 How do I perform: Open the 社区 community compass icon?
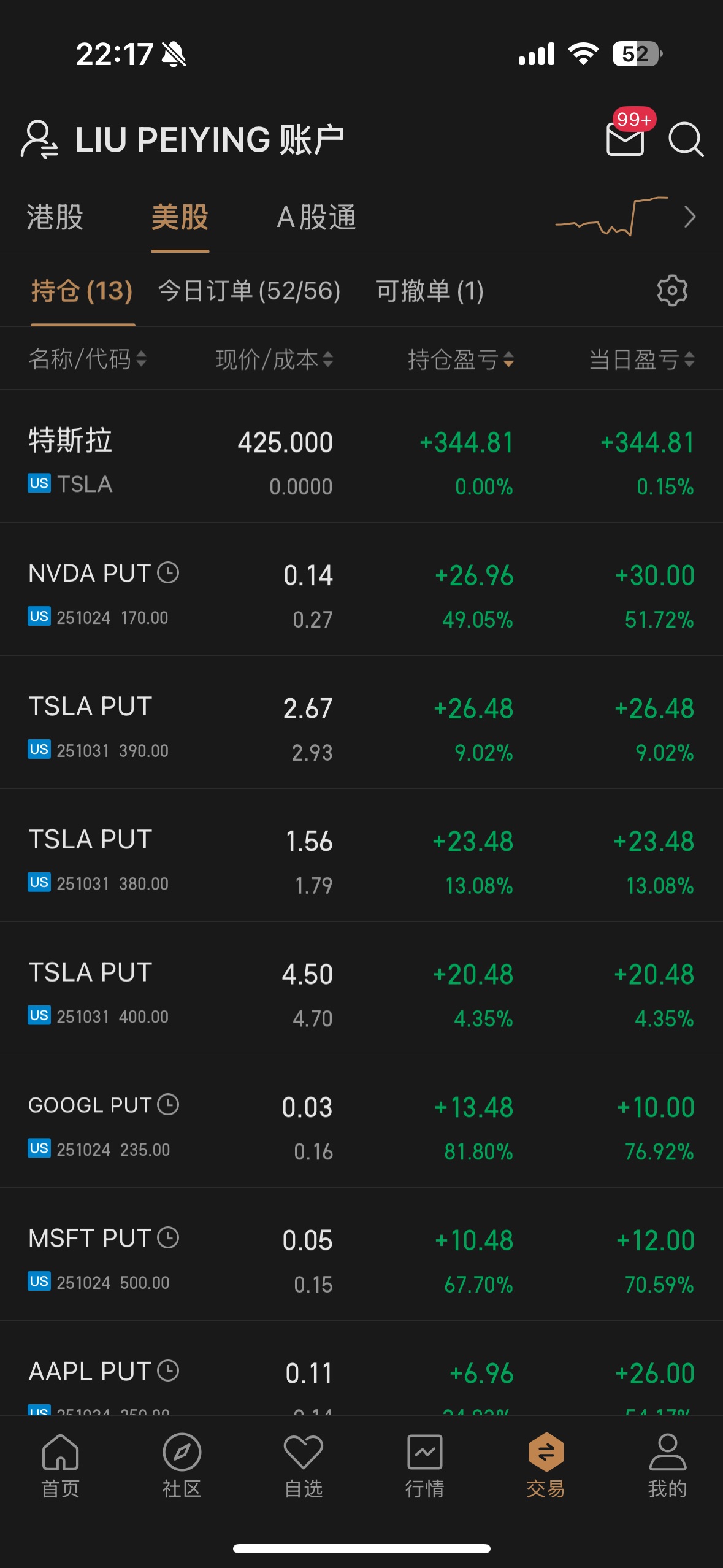pyautogui.click(x=182, y=1464)
